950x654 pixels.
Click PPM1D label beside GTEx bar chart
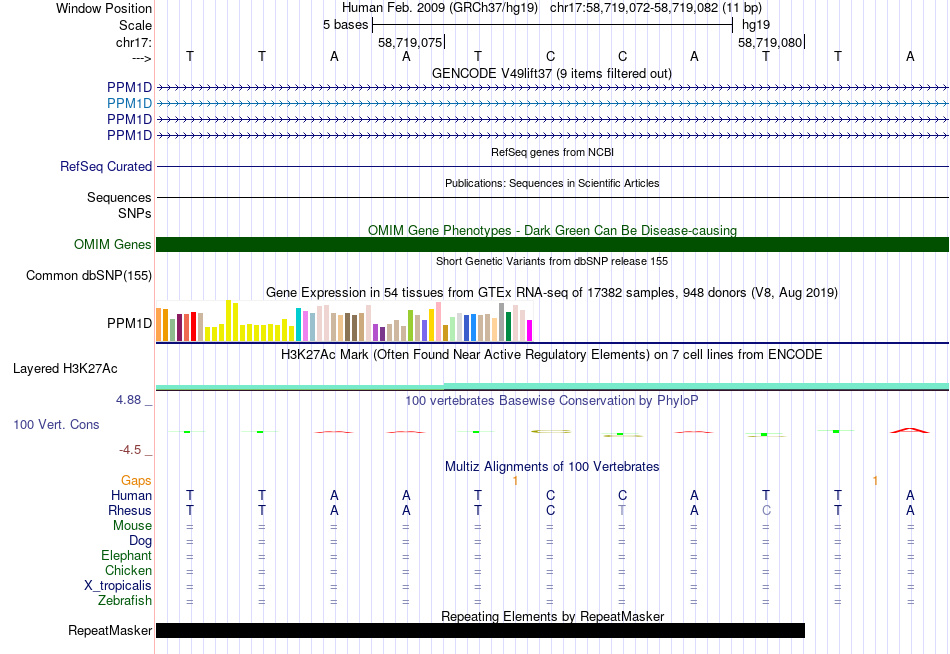(x=129, y=324)
